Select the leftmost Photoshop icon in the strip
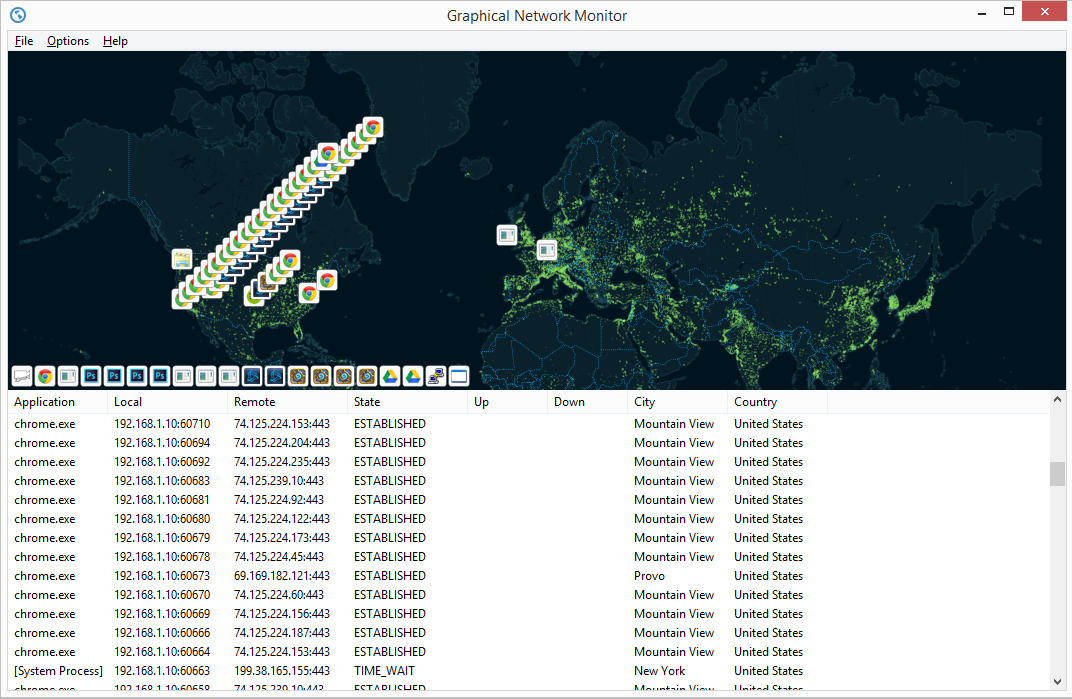 pos(91,376)
